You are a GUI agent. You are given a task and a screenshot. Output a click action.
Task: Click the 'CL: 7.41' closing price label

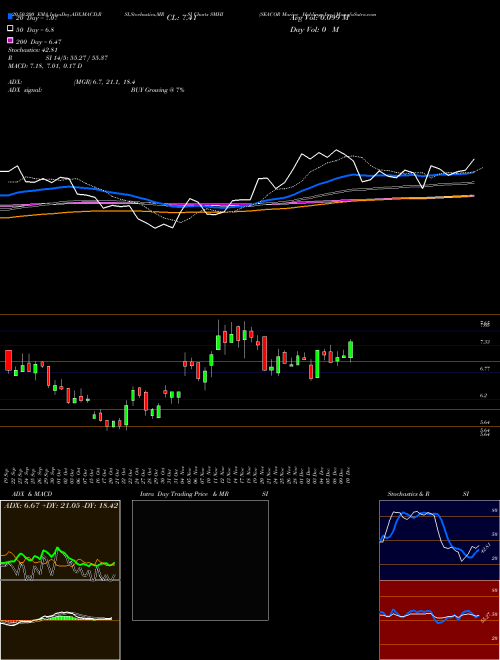[181, 18]
